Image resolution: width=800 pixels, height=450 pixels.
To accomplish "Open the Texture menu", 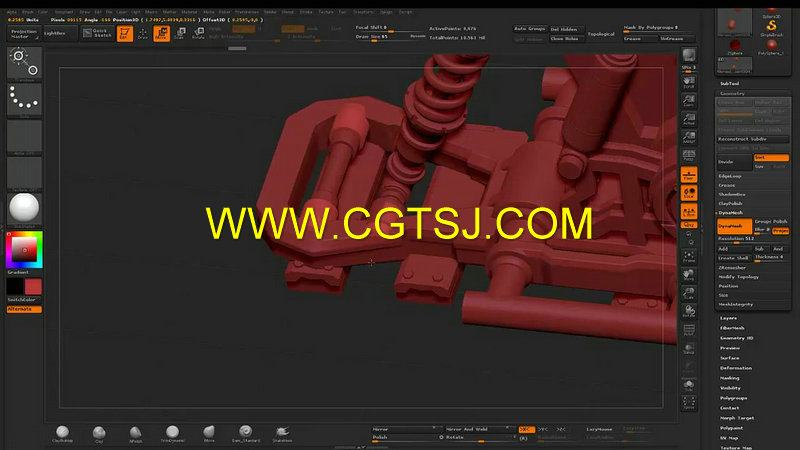I will pos(326,12).
